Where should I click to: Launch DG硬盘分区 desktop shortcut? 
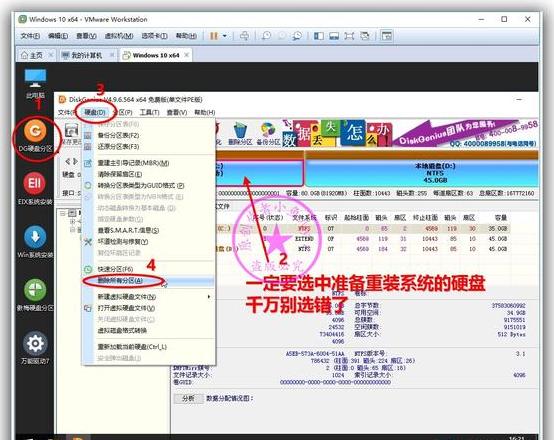tap(35, 136)
